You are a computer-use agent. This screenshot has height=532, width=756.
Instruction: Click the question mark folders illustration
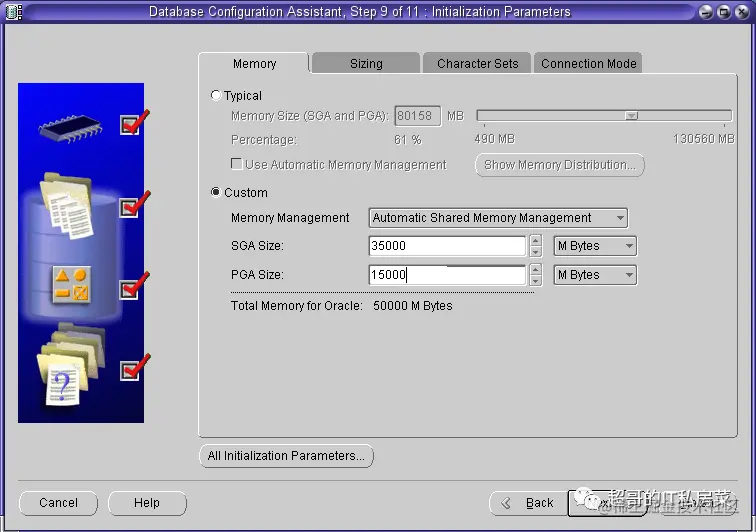(x=71, y=365)
